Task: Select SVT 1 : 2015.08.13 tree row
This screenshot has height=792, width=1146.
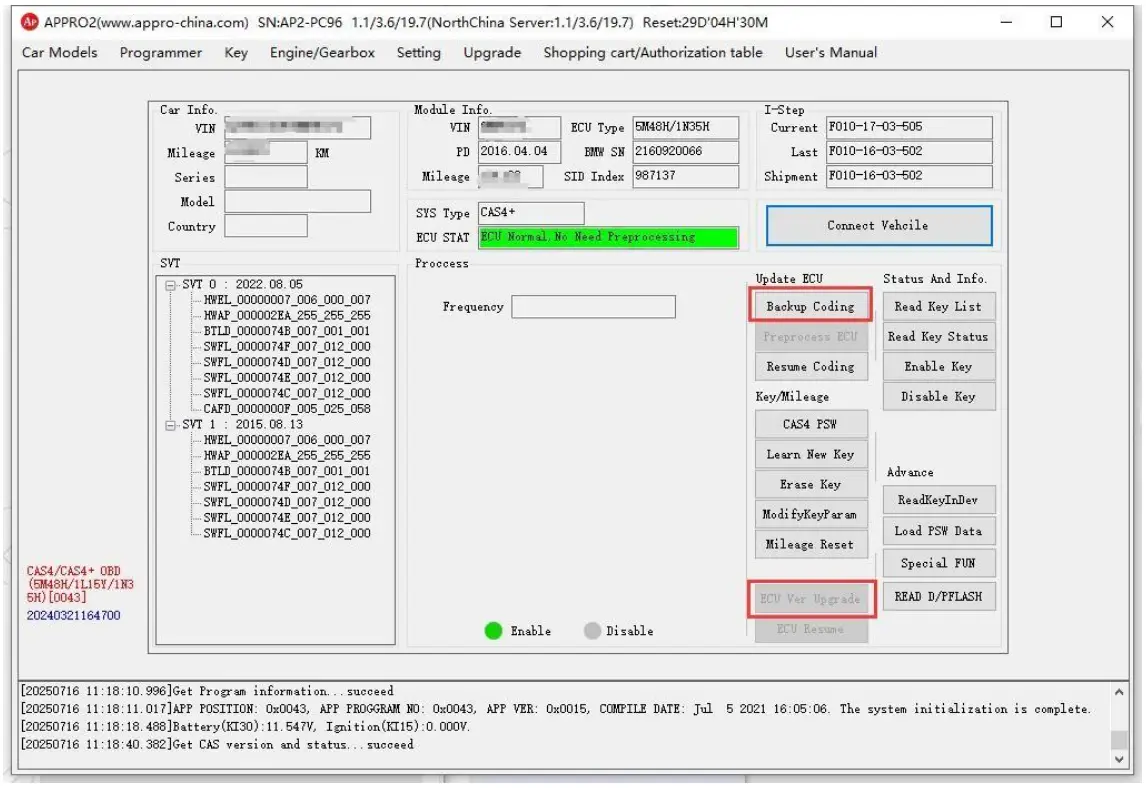Action: pyautogui.click(x=243, y=424)
